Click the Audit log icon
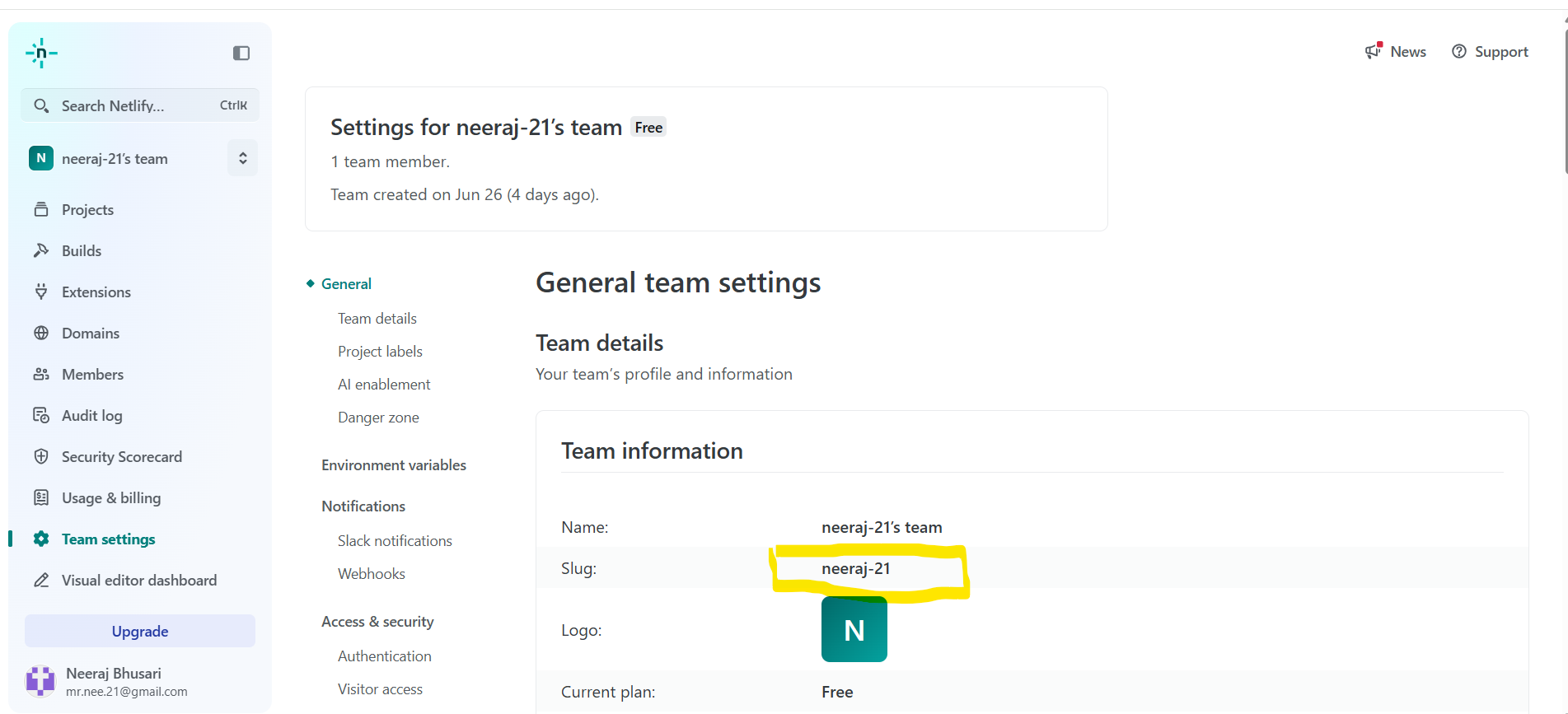The height and width of the screenshot is (714, 1568). click(41, 415)
